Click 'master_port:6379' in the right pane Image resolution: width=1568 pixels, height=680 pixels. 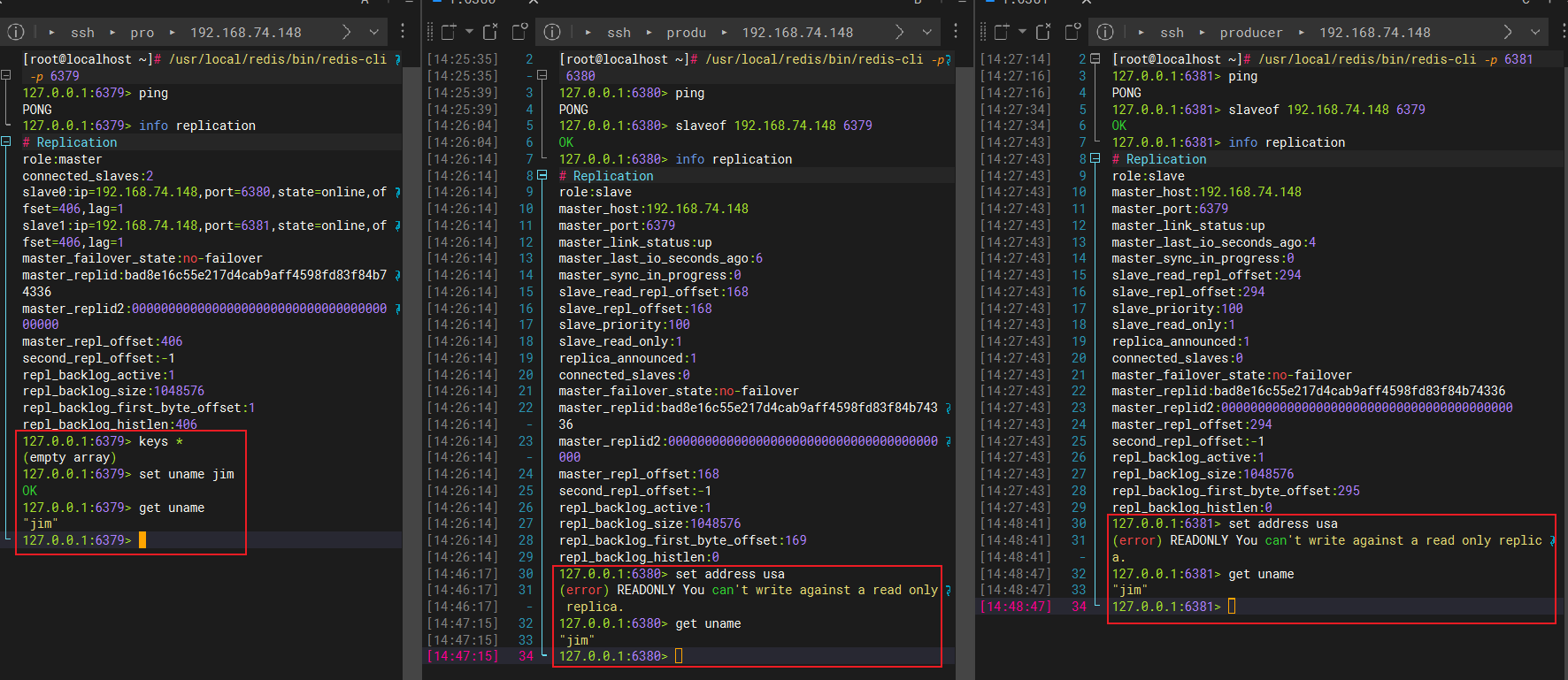(x=1170, y=209)
